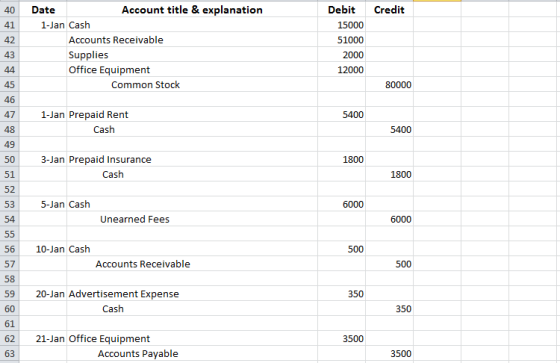Select the 80000 credit value
This screenshot has height=363, width=560.
(x=389, y=85)
